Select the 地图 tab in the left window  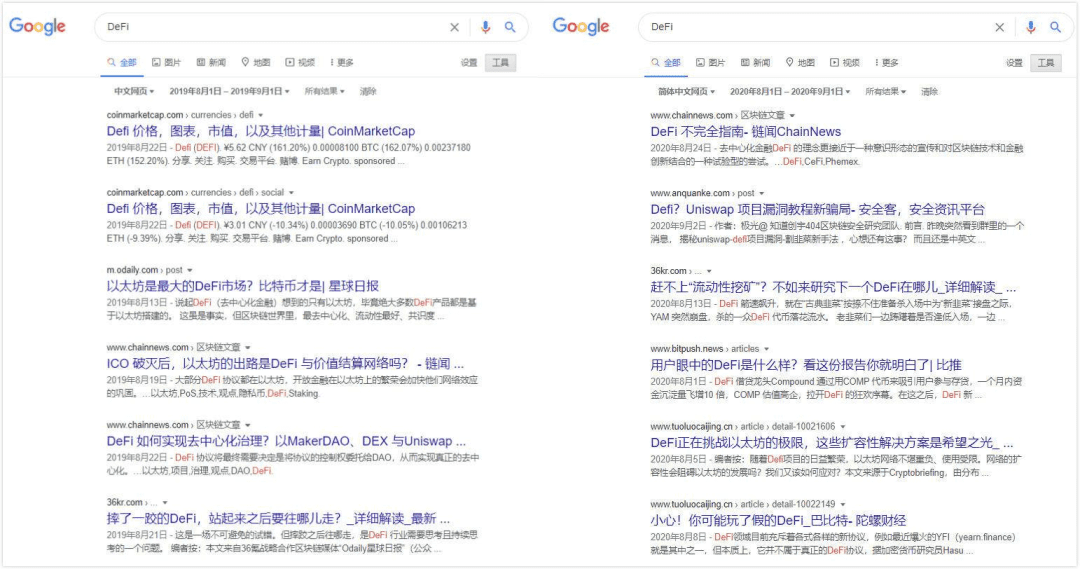256,63
